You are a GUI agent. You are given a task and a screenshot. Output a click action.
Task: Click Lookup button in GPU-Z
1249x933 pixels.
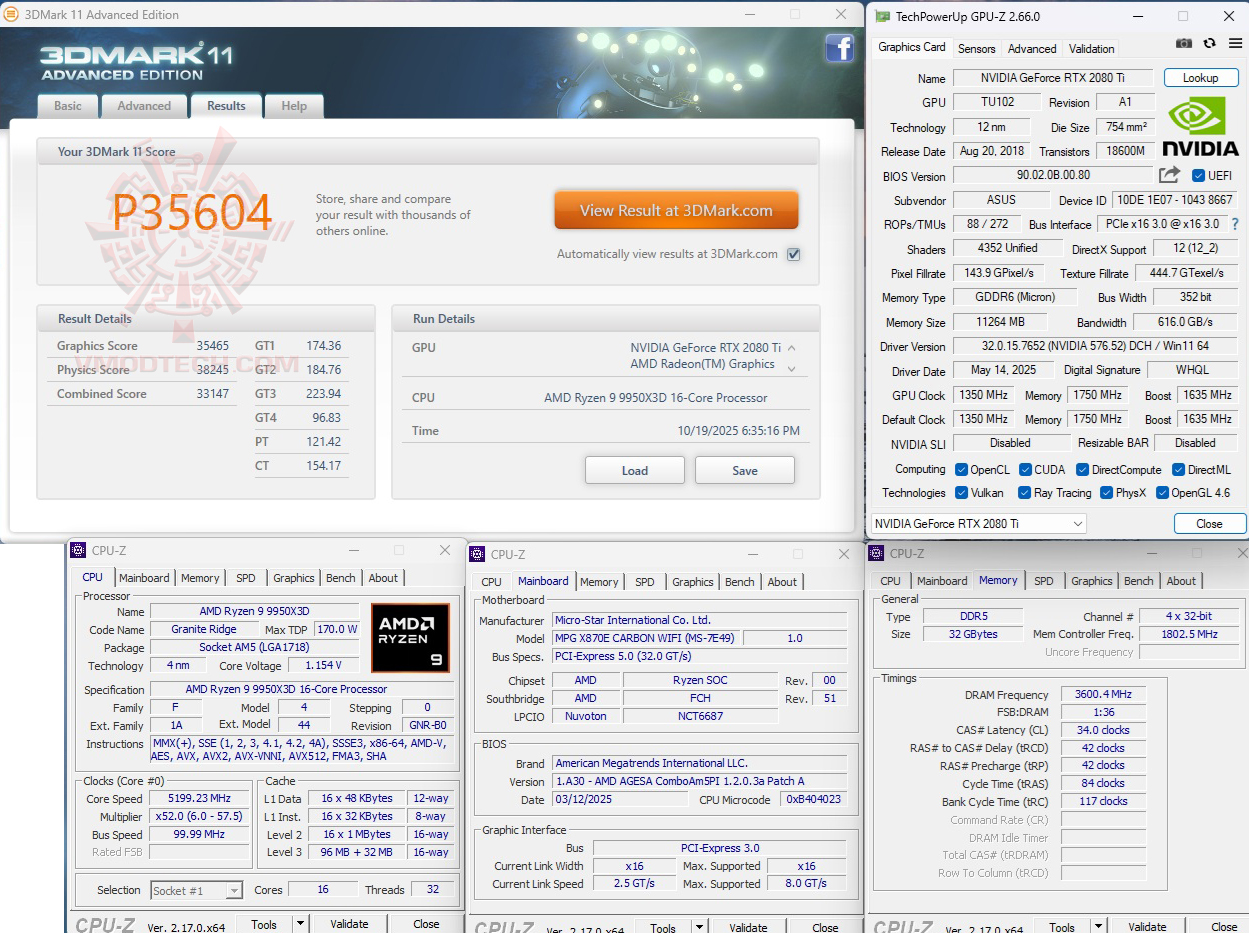coord(1200,78)
